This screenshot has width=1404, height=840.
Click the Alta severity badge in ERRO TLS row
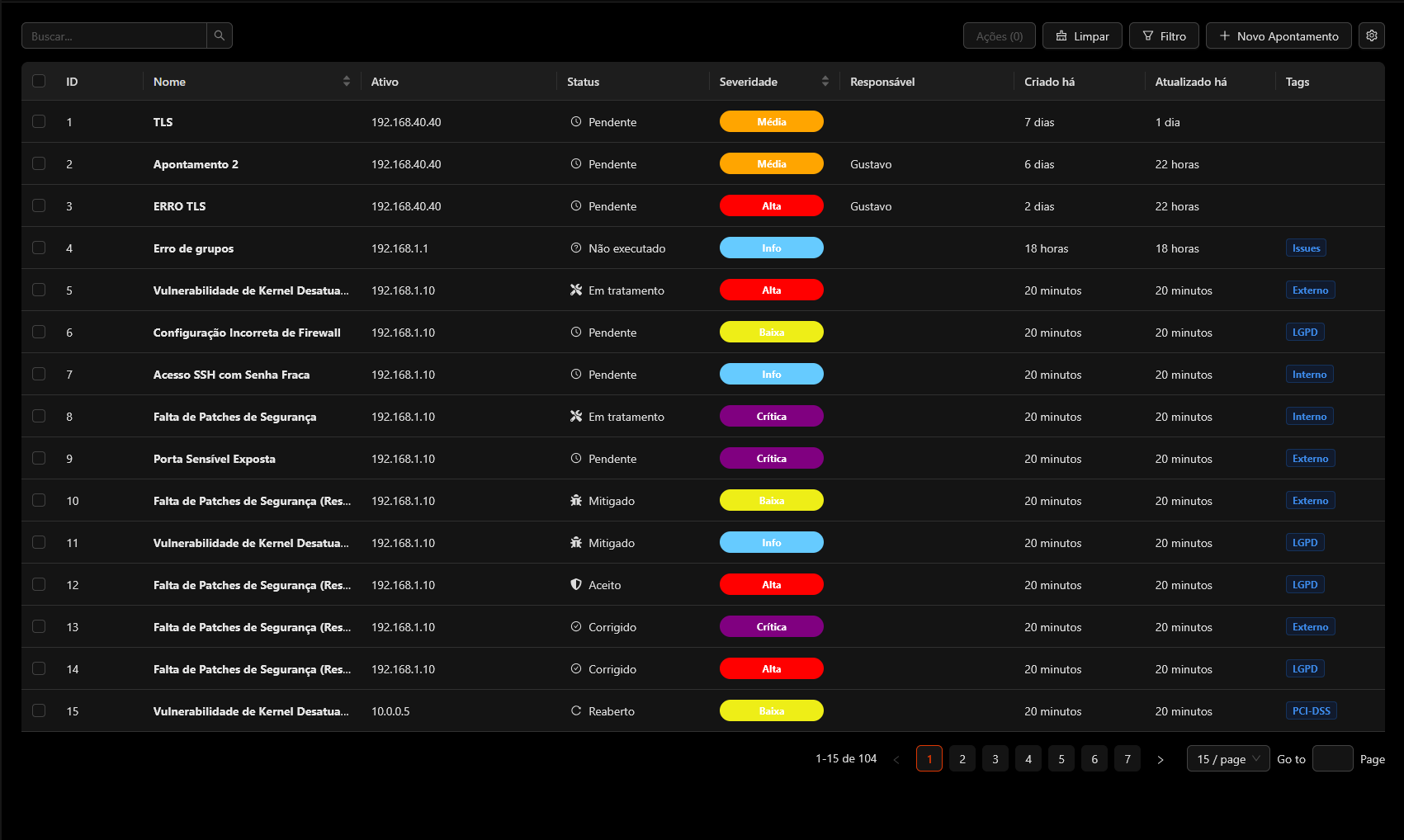(772, 205)
